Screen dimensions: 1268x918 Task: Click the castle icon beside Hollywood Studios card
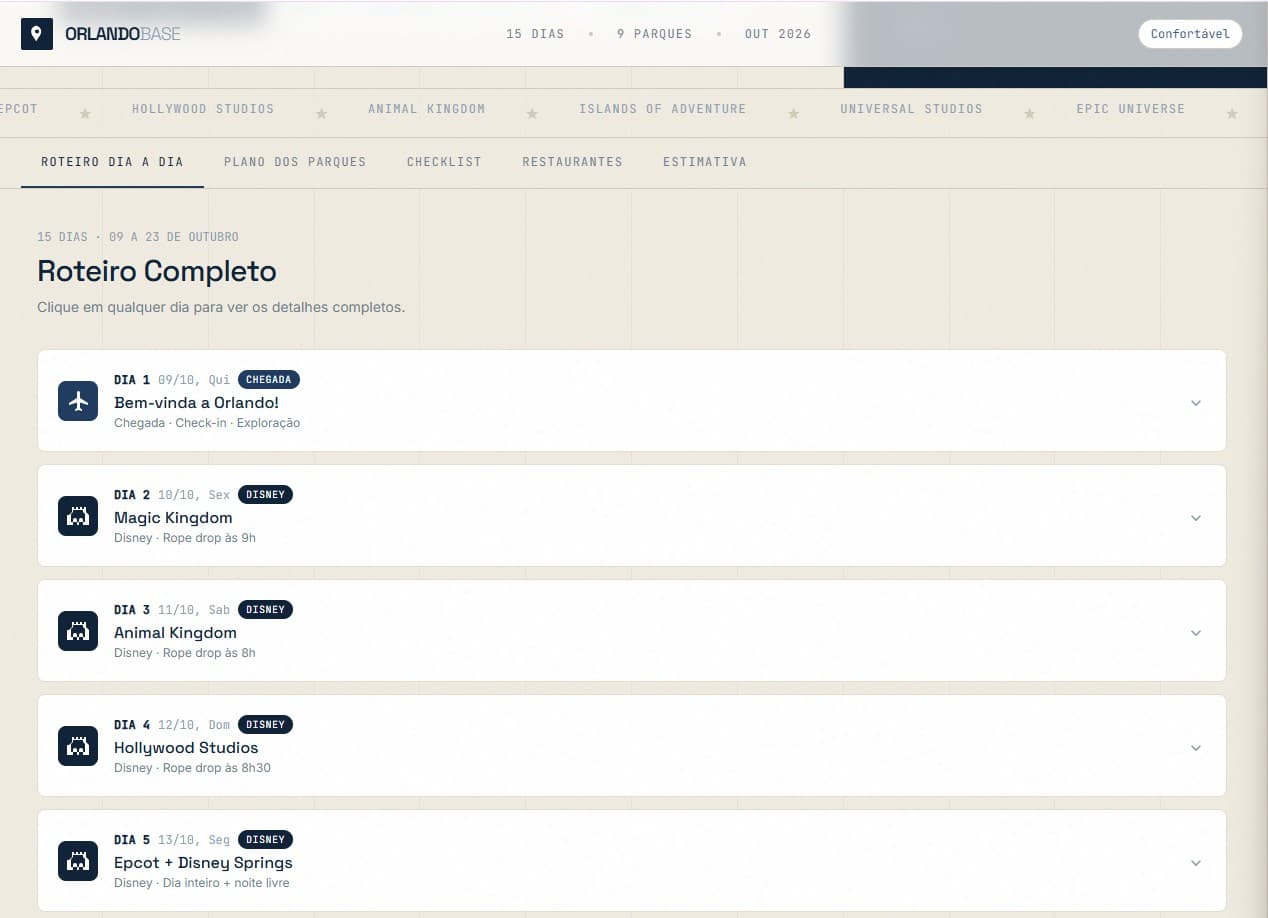[78, 746]
